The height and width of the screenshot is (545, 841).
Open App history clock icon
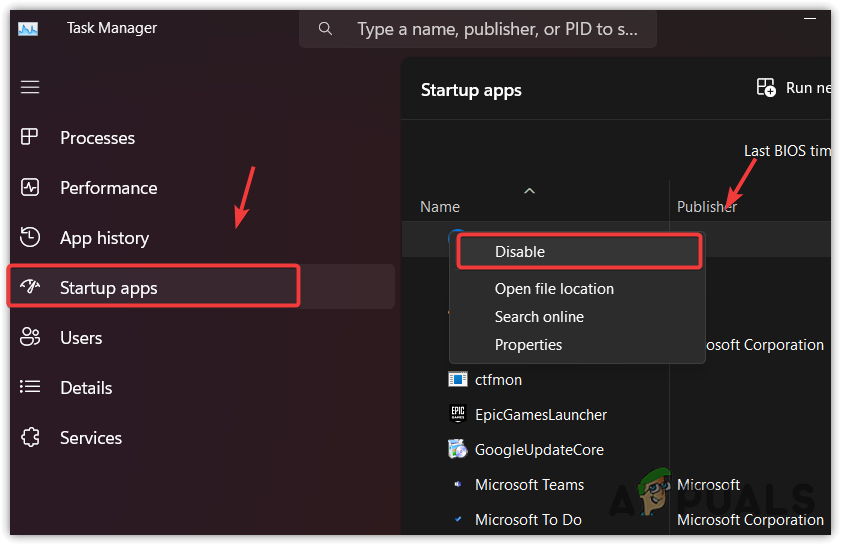30,238
